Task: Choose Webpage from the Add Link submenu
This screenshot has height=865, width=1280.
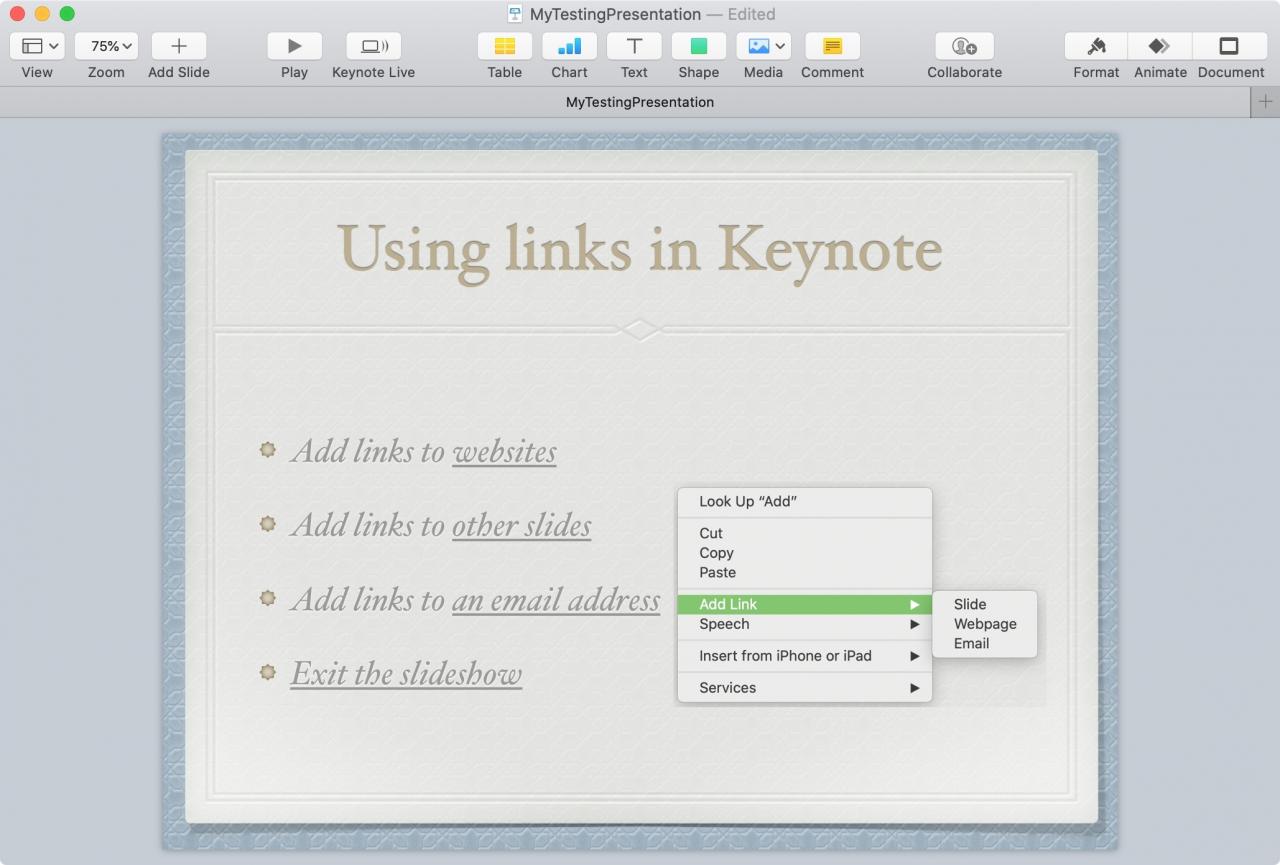Action: point(985,624)
